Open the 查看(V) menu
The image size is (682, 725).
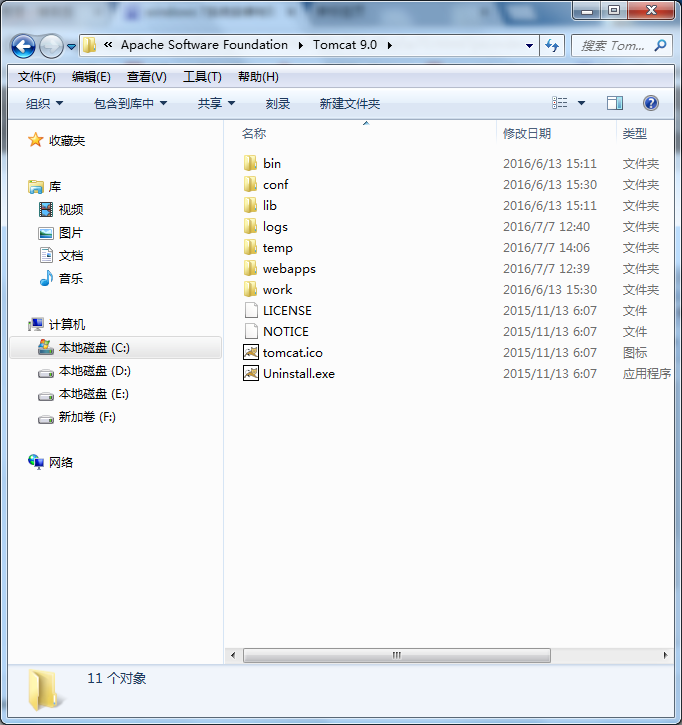coord(147,77)
